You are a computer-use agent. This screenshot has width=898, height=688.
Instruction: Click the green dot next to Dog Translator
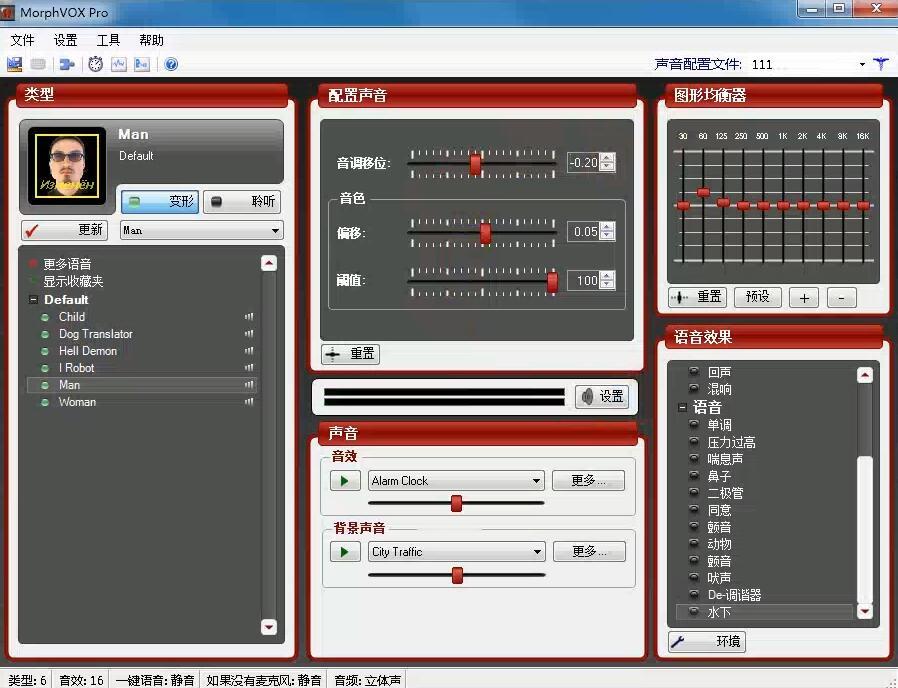(x=45, y=334)
